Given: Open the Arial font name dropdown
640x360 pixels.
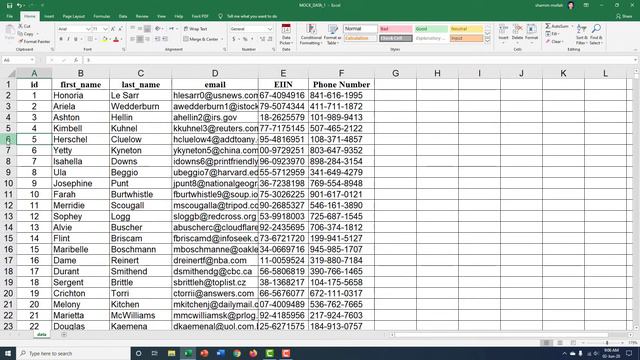Looking at the screenshot, I should (x=88, y=29).
